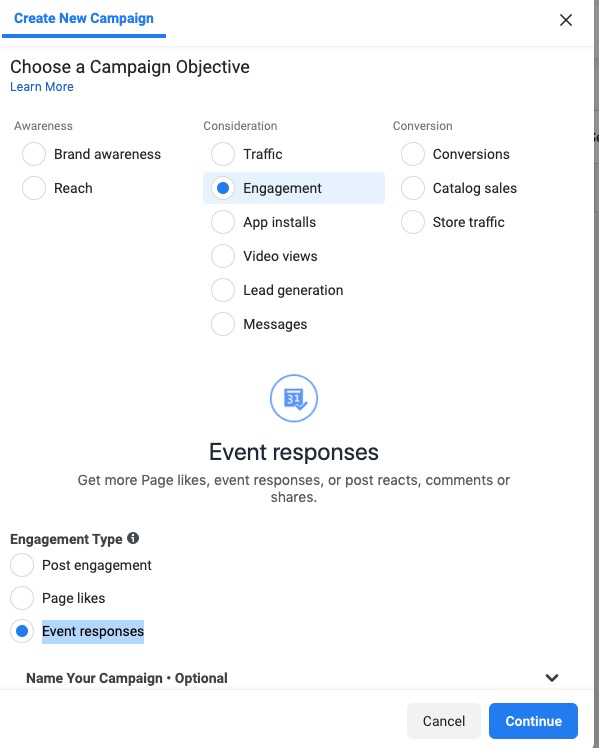Select Store traffic objective

click(413, 222)
